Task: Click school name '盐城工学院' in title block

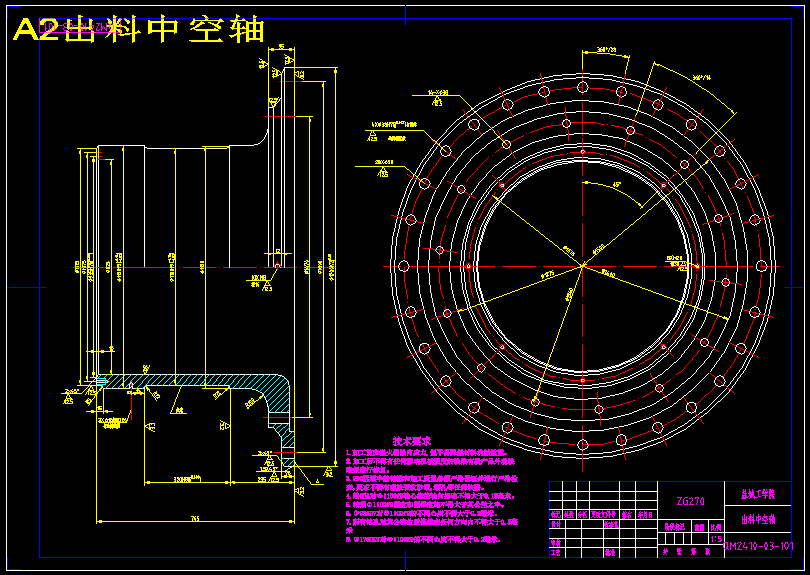Action: pyautogui.click(x=758, y=494)
